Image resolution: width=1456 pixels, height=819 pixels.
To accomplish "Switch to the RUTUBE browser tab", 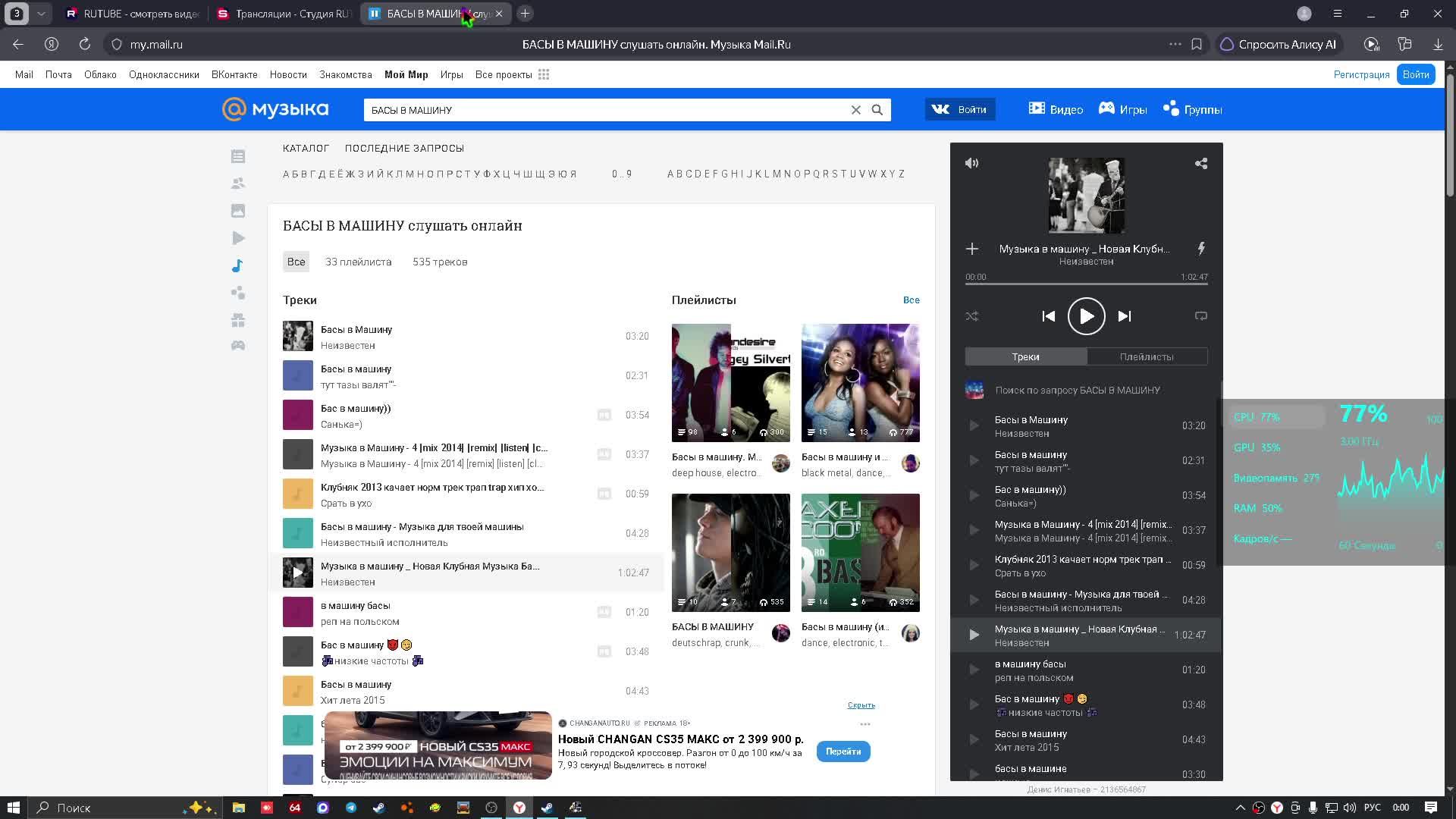I will click(132, 14).
